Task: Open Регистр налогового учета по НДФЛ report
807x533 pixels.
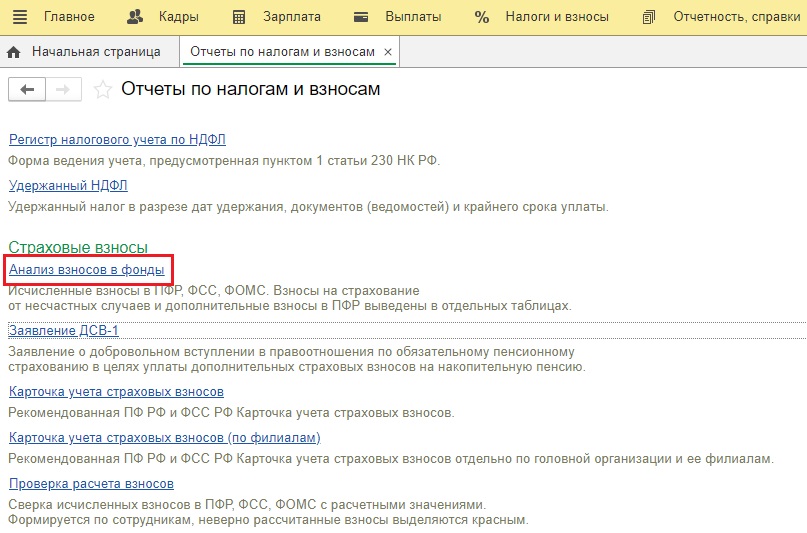Action: (117, 139)
